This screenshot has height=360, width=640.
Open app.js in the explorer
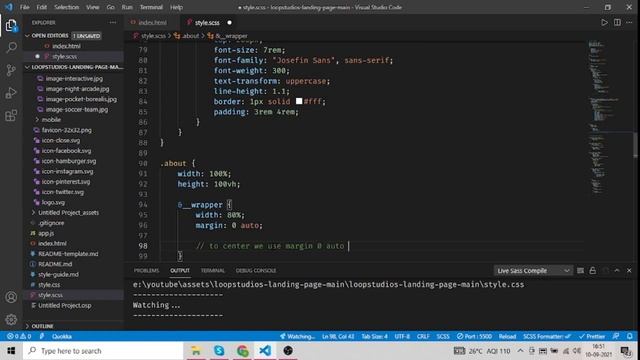click(x=46, y=233)
